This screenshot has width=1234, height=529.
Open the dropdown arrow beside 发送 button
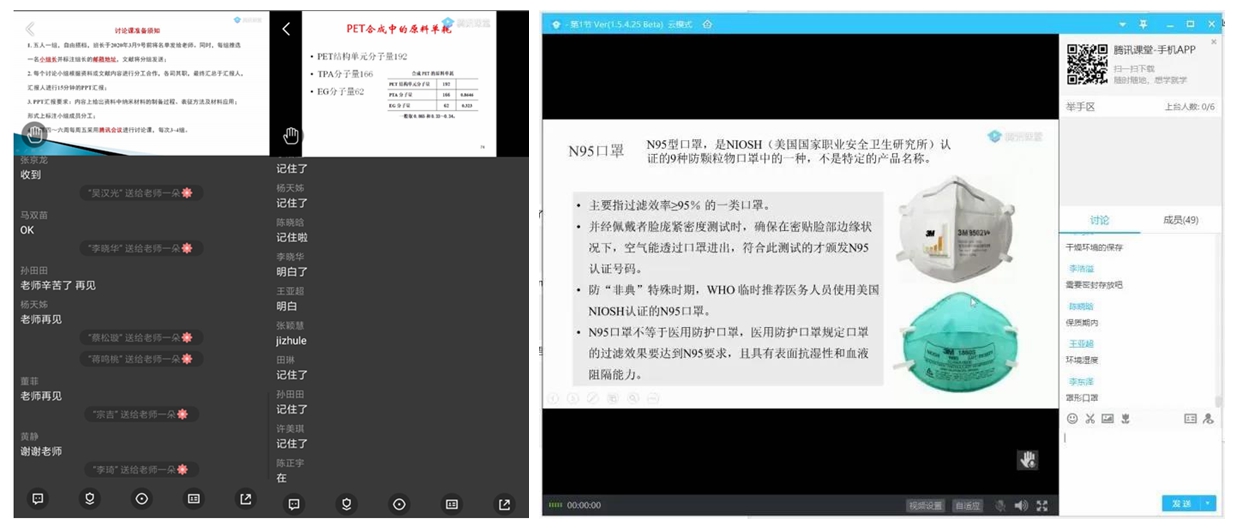1208,503
